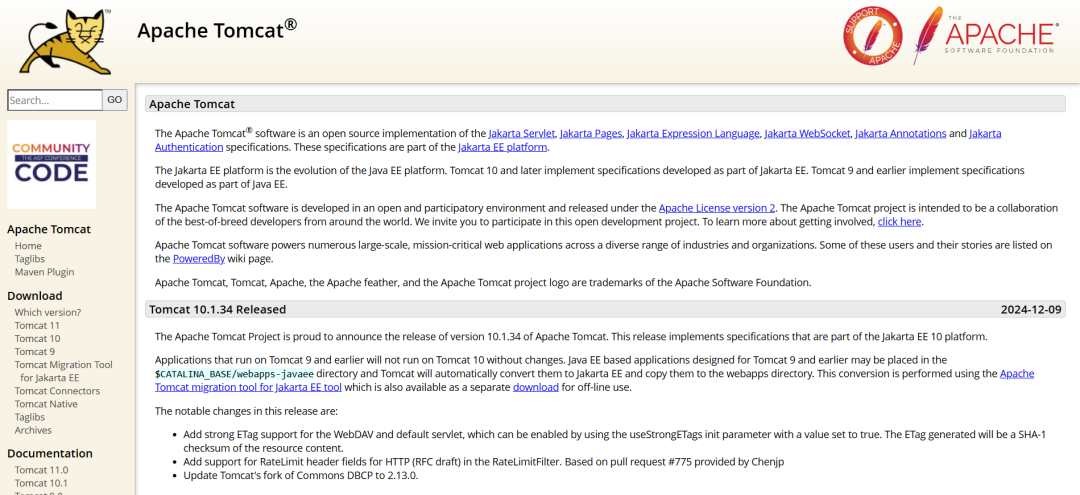Viewport: 1080px width, 495px height.
Task: Visit the Archives download link
Action: [33, 430]
